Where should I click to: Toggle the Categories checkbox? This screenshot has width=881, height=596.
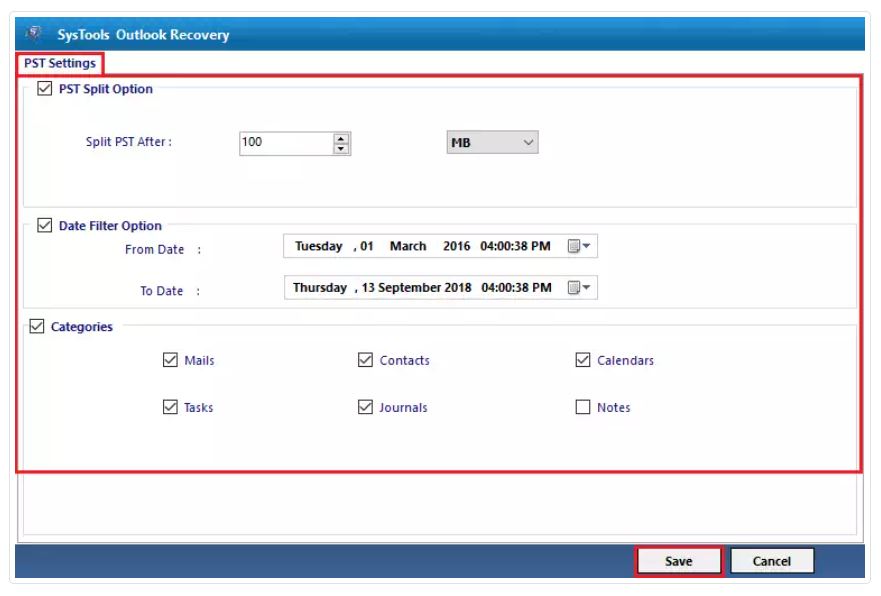pos(37,326)
